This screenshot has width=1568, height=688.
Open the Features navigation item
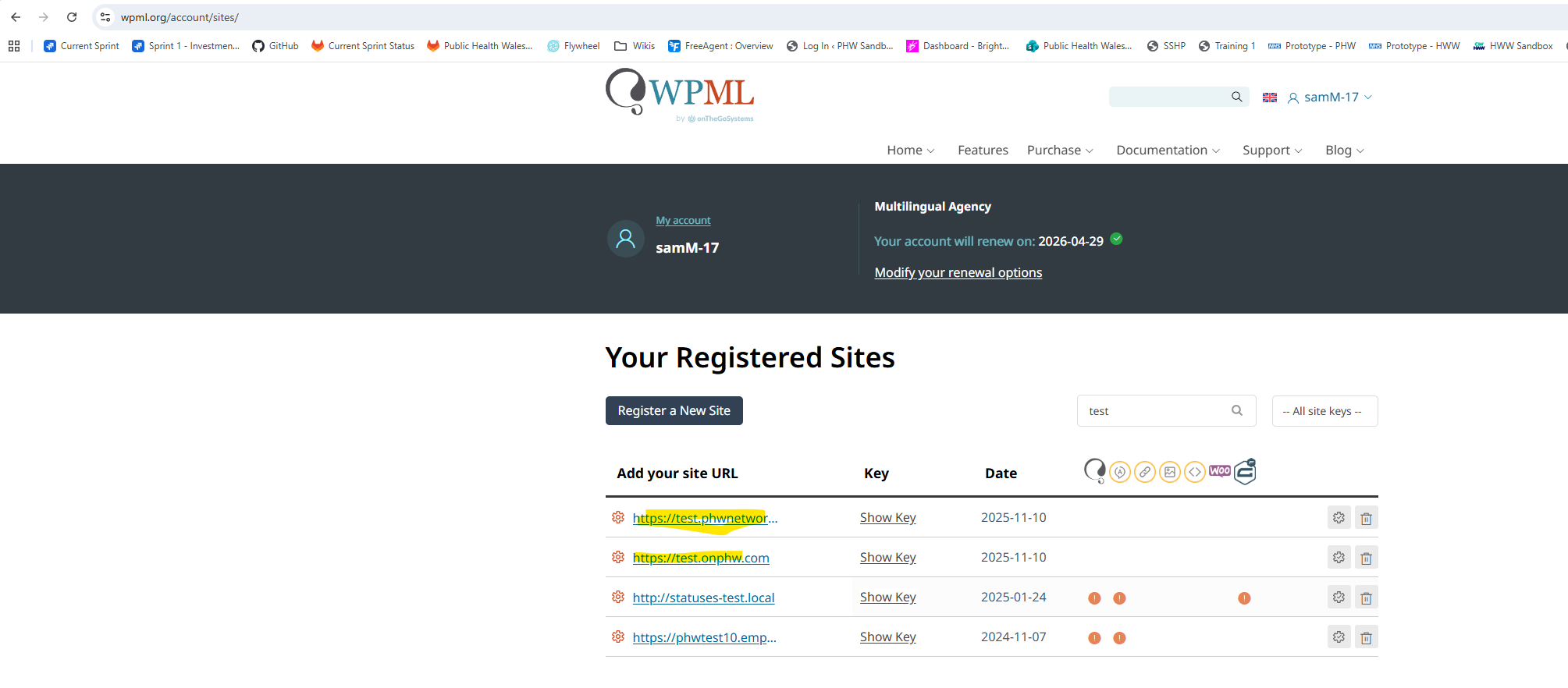[x=983, y=151]
